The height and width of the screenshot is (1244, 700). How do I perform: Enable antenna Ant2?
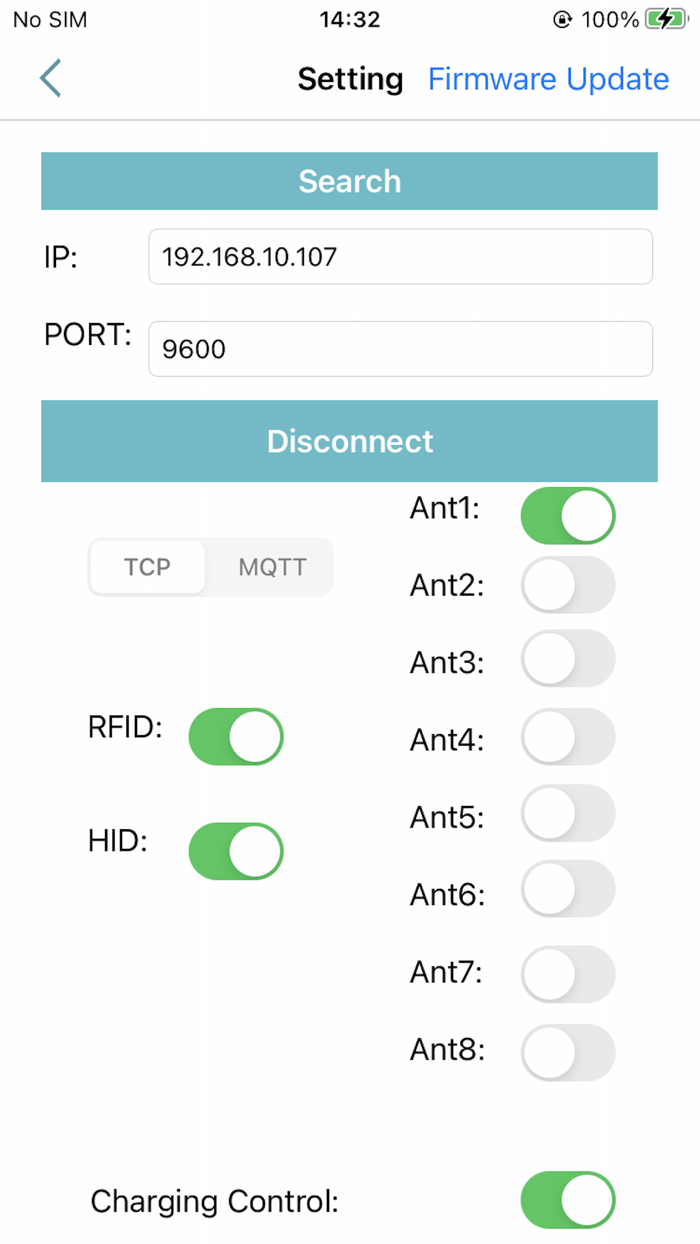point(568,585)
